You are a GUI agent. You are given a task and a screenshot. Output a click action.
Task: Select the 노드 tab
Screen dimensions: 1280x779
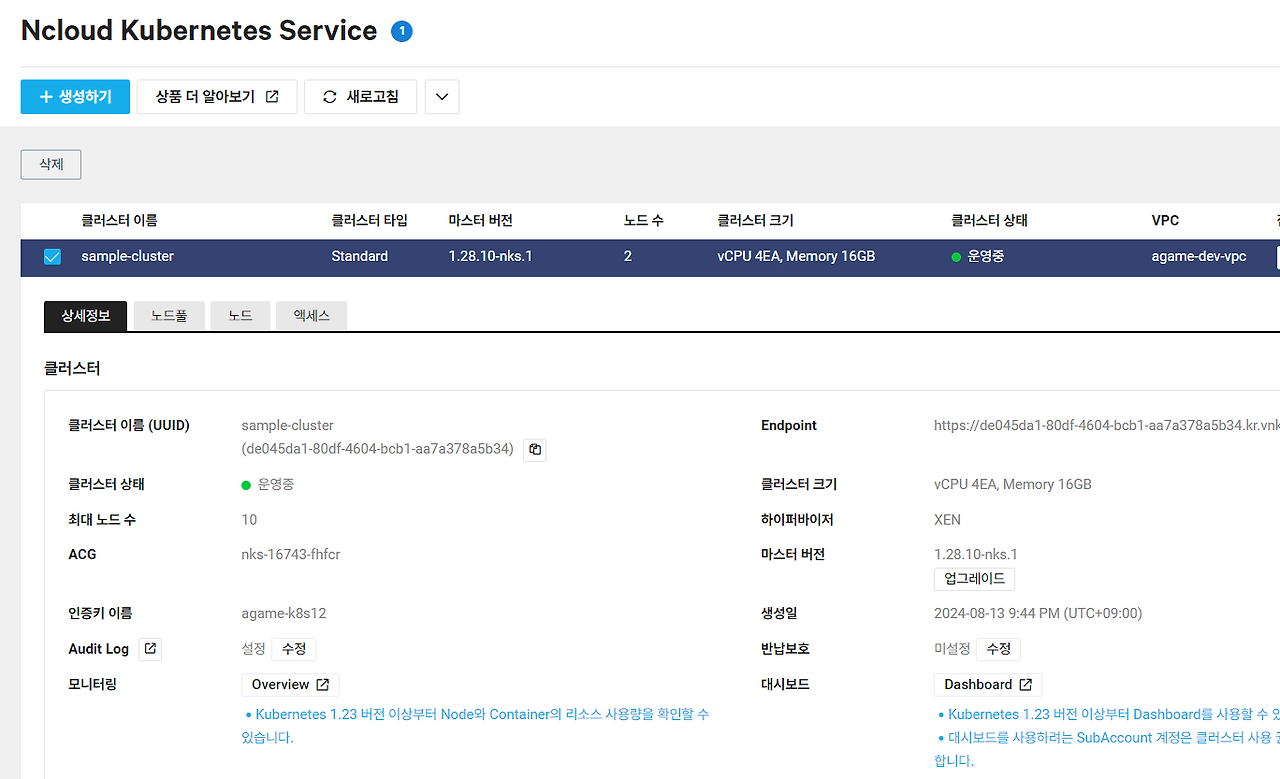[x=240, y=316]
